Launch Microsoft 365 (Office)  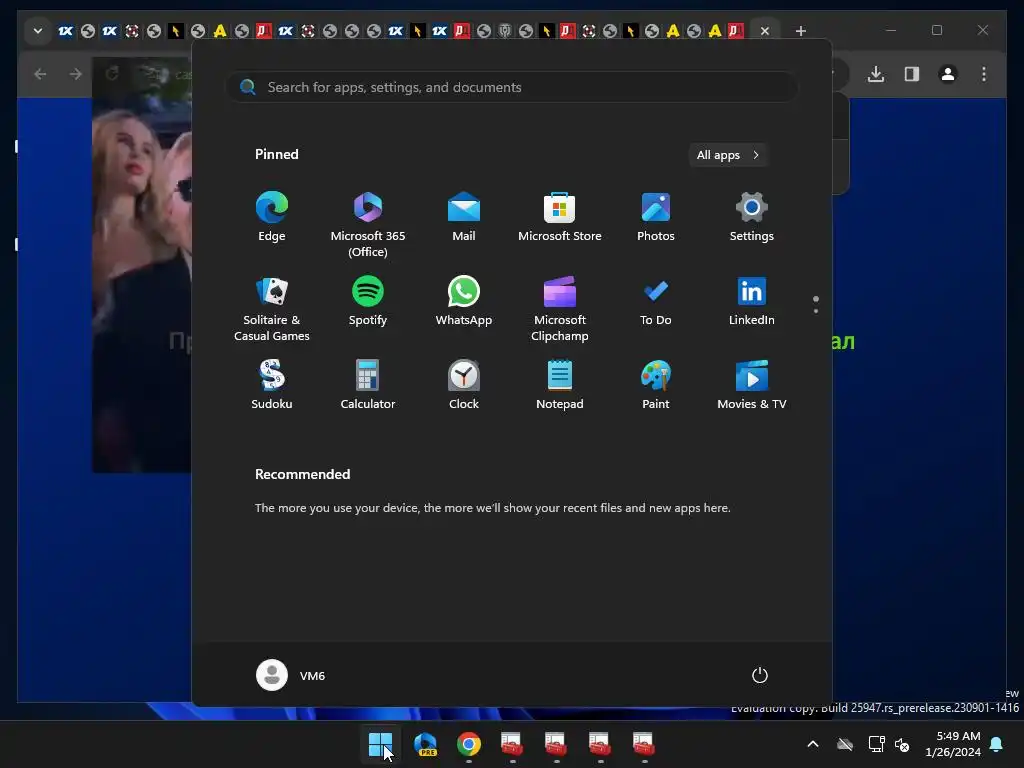(x=368, y=224)
